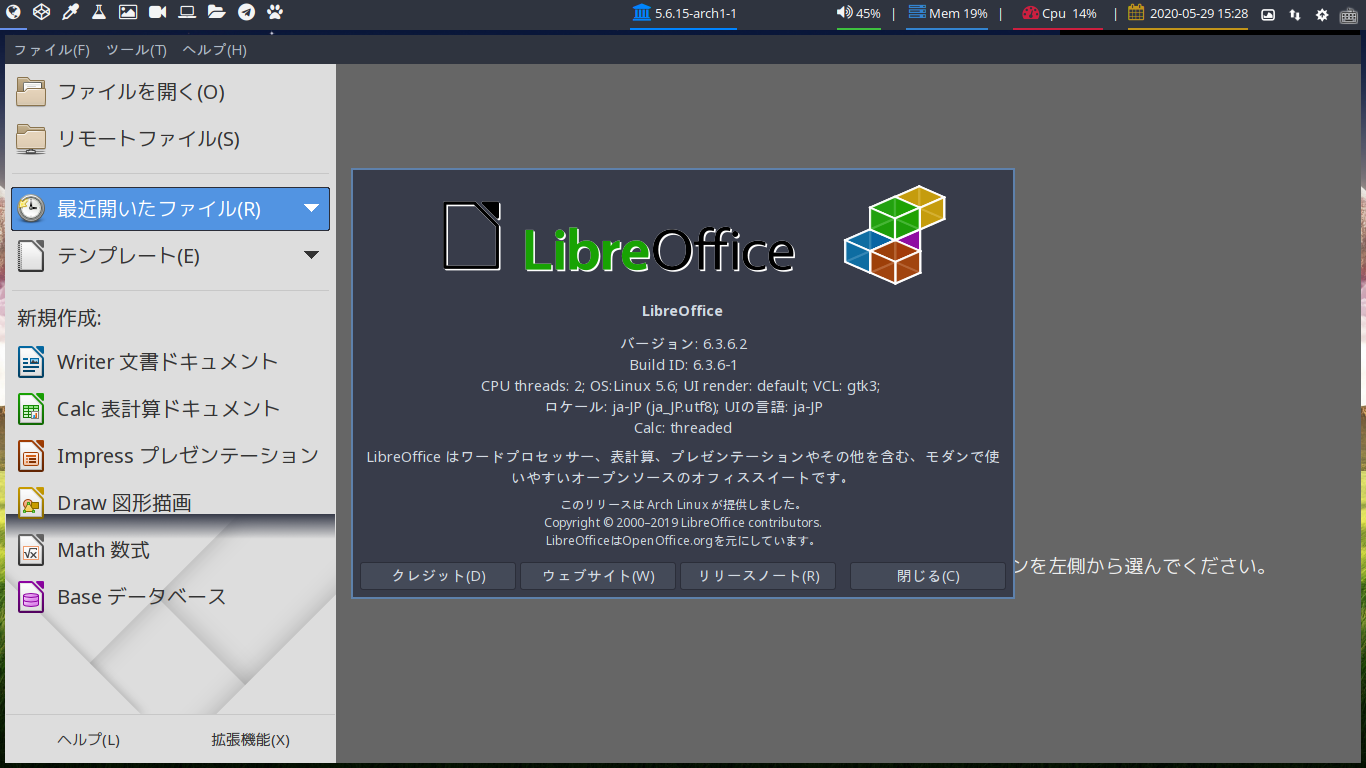Click リモートファイル(S) remote folder icon

[x=31, y=139]
